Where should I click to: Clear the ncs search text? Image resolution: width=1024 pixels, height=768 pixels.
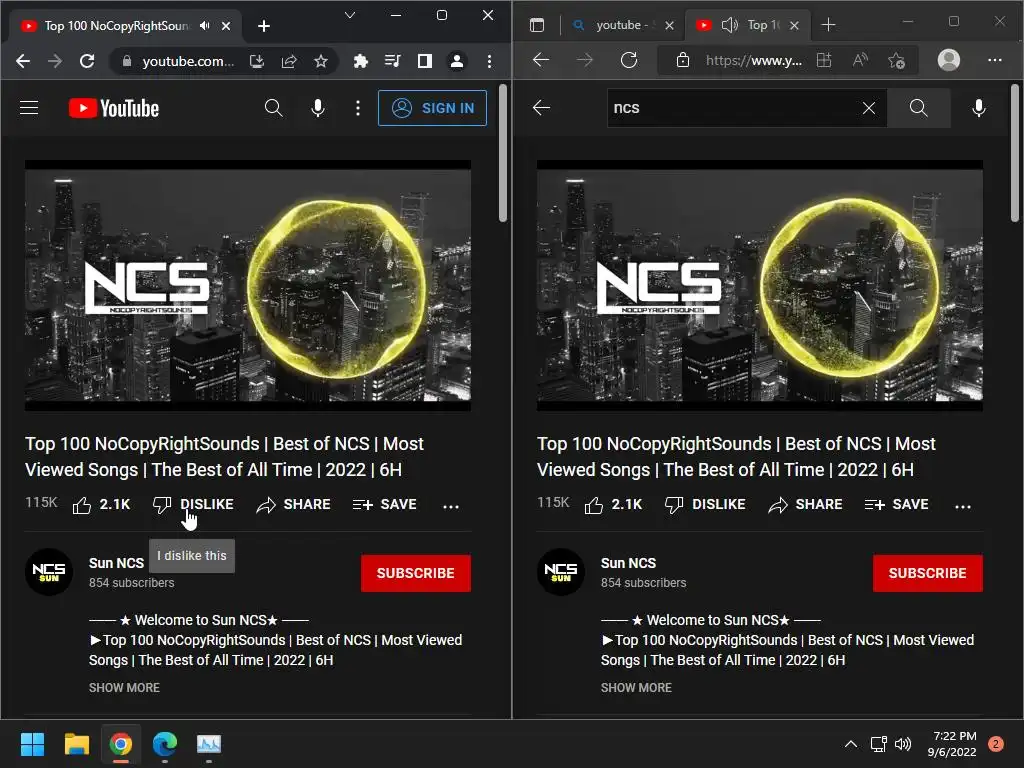(869, 108)
